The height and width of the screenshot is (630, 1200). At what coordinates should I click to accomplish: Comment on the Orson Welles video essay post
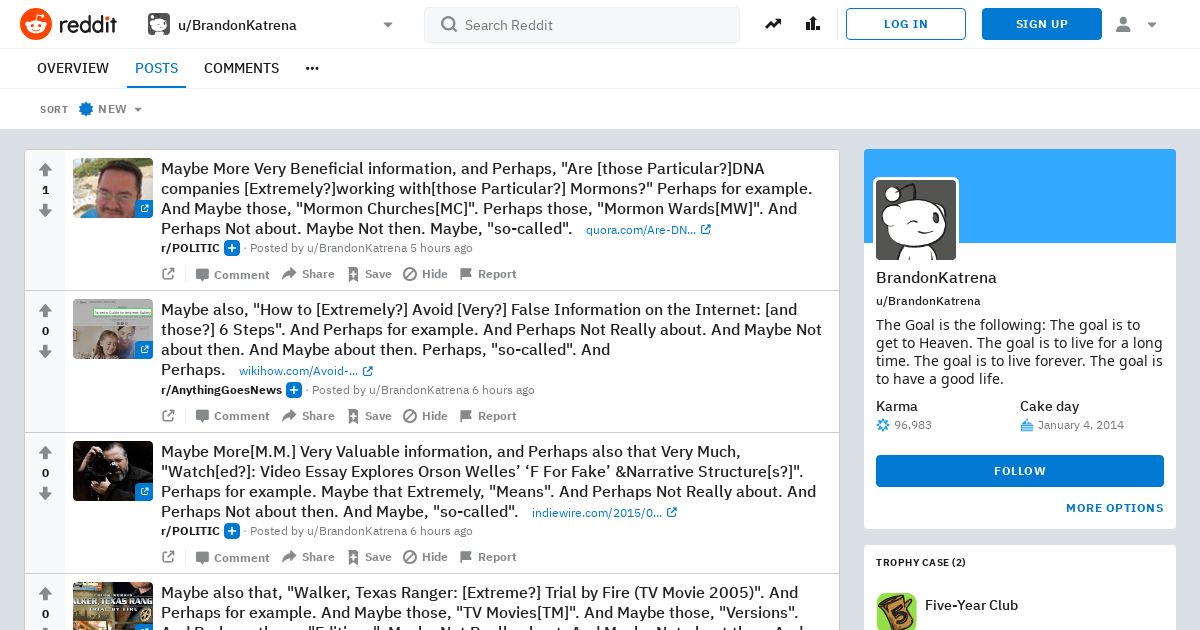coord(232,557)
